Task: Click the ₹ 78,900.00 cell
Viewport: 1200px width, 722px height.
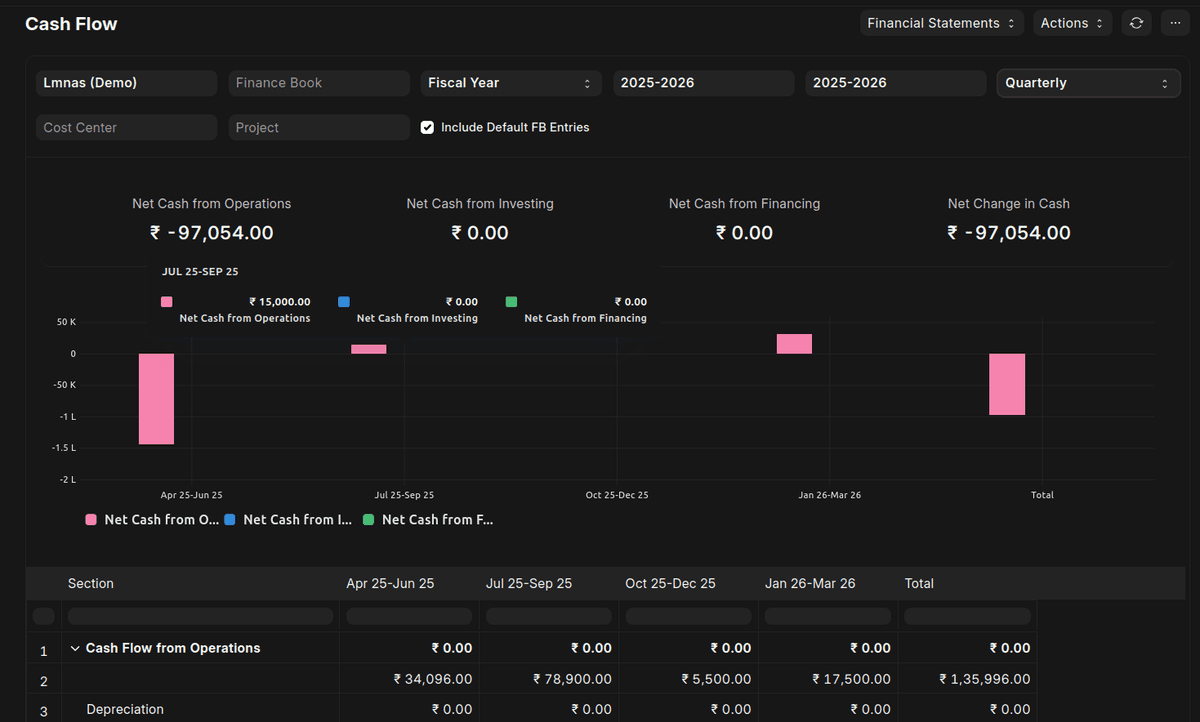Action: [573, 679]
